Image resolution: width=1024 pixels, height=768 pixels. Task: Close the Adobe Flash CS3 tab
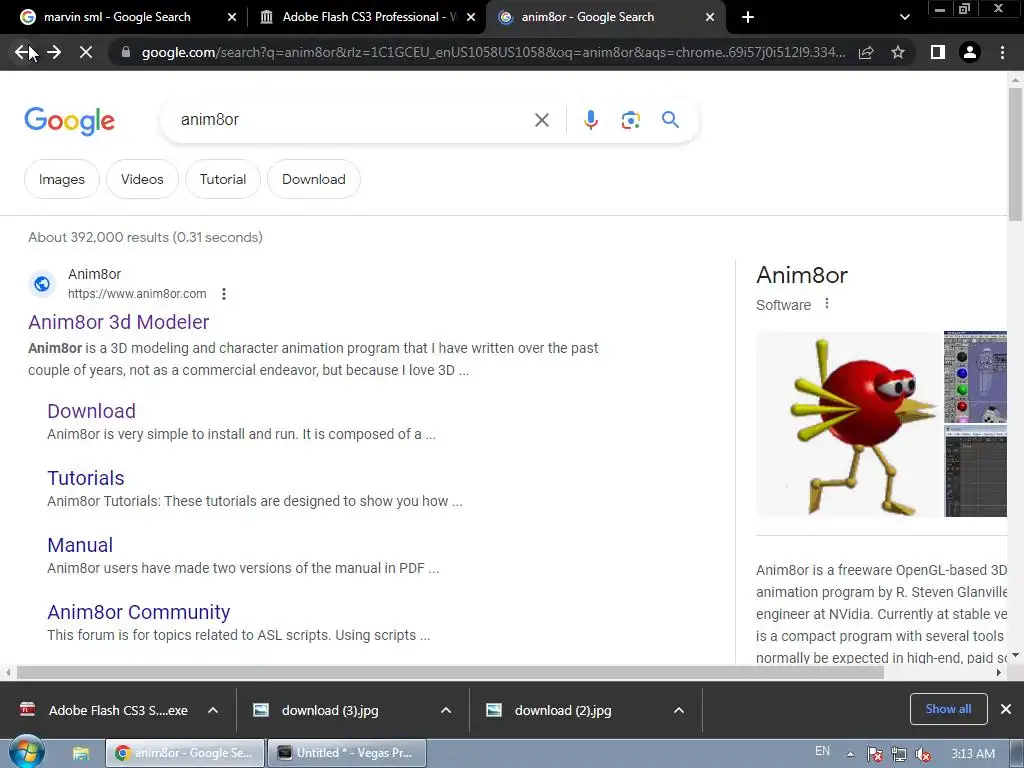(x=471, y=17)
